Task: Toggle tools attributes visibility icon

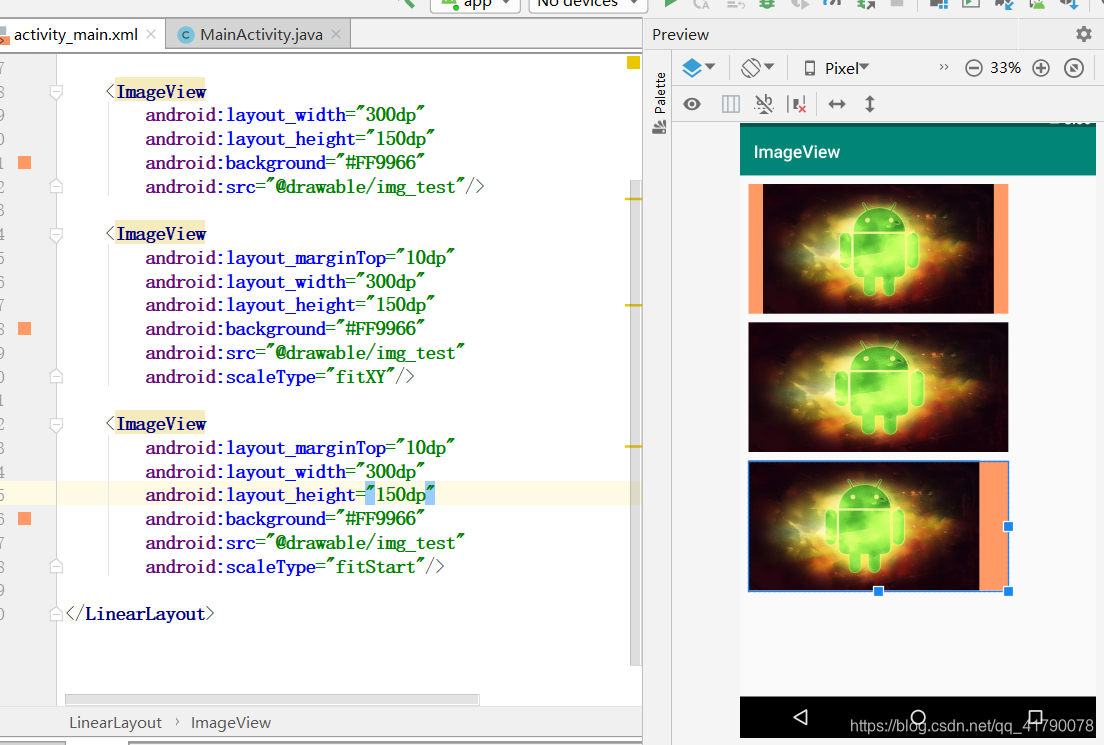Action: (764, 104)
